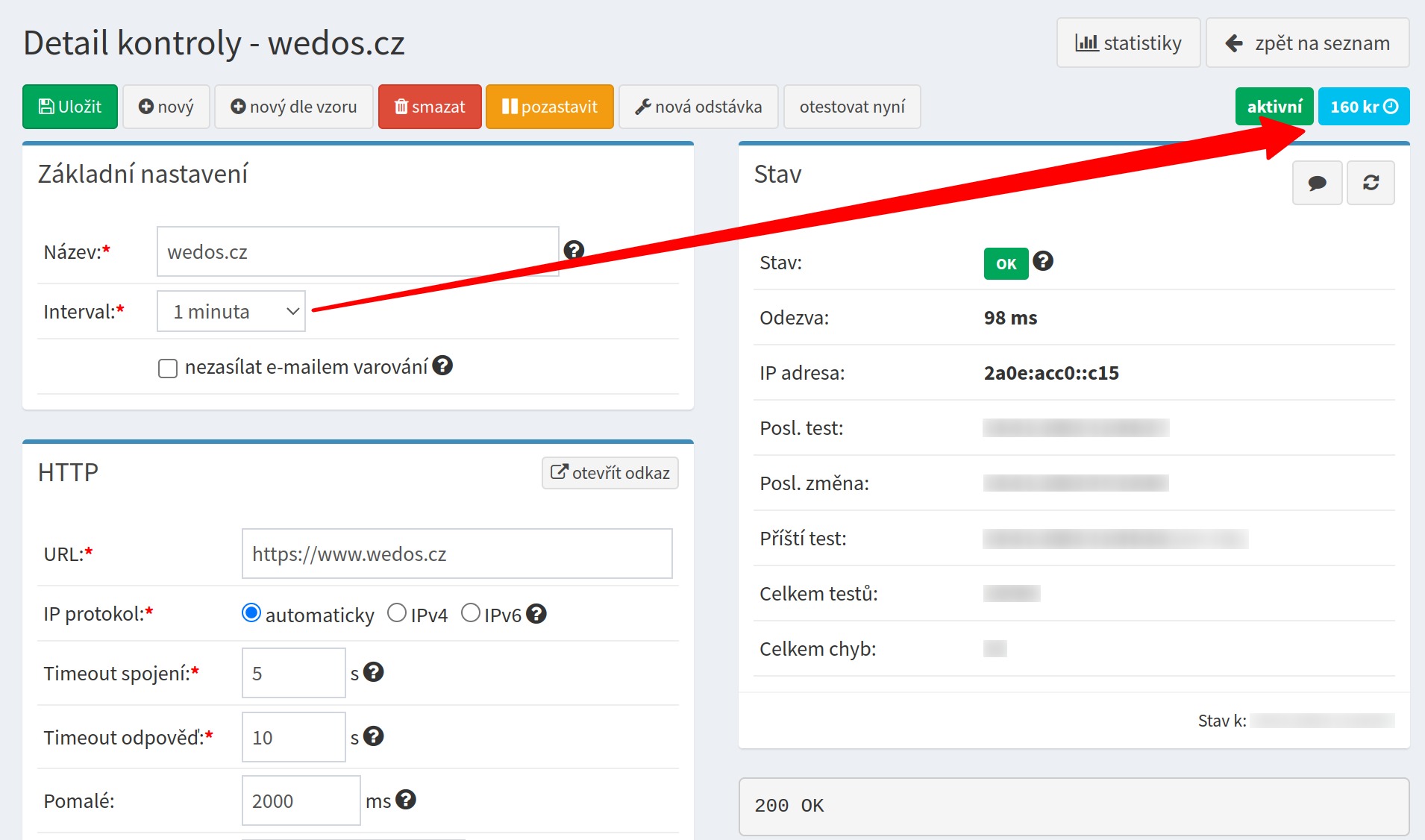Click help icon beside Pomalé field
This screenshot has height=840, width=1425.
tap(406, 800)
